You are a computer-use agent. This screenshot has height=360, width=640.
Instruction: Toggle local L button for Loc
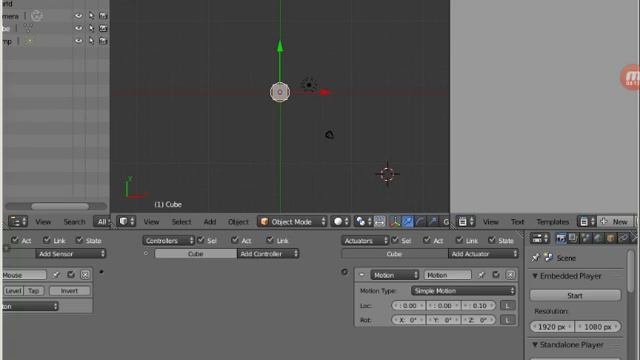pyautogui.click(x=507, y=305)
